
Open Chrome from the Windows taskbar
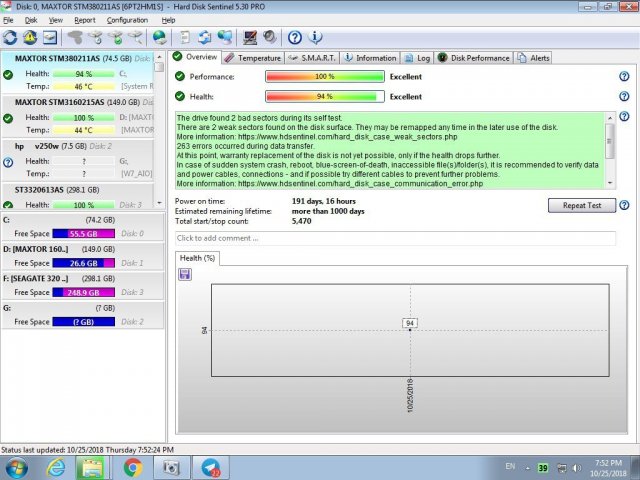pyautogui.click(x=133, y=467)
